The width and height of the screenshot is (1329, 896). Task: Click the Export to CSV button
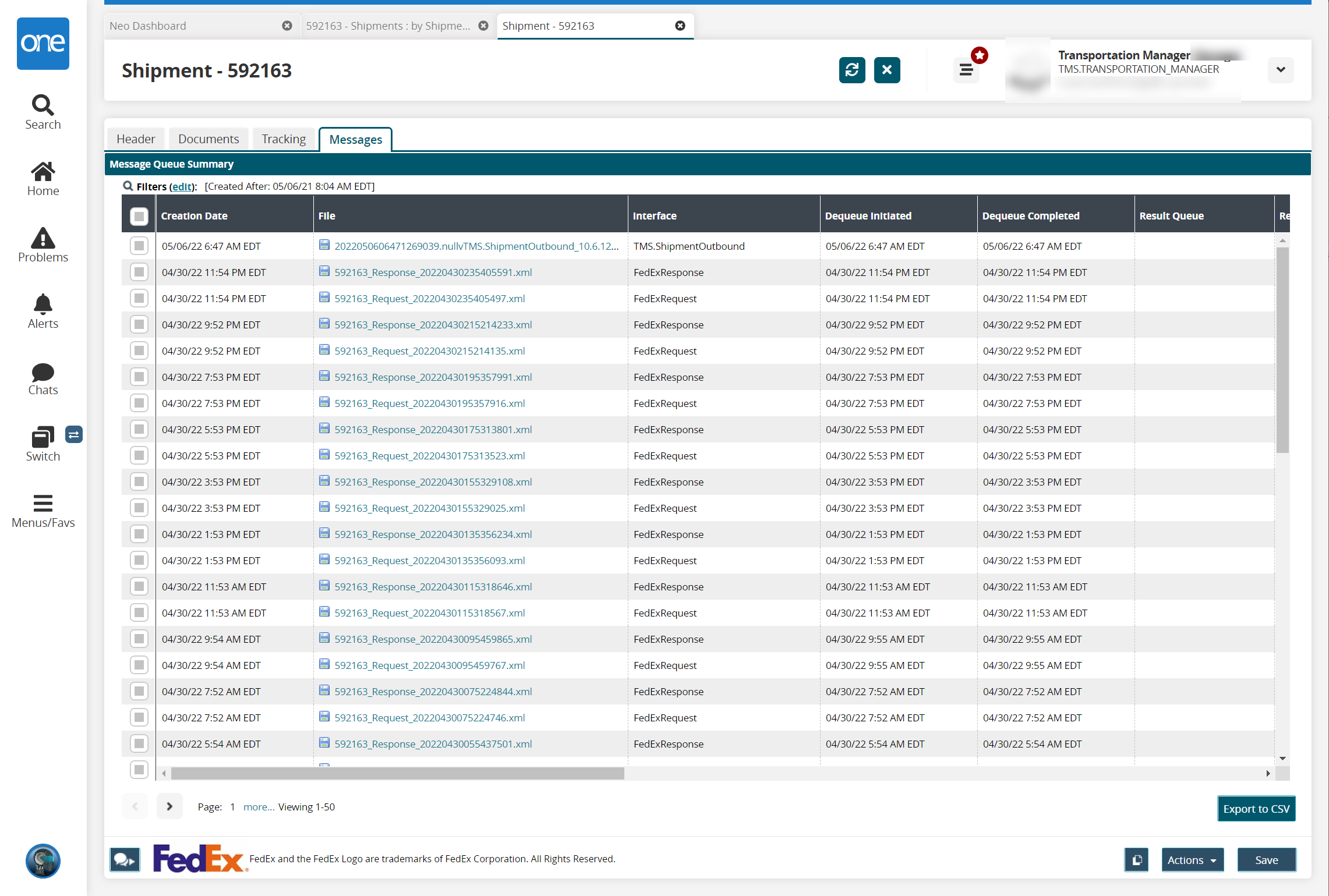1256,808
